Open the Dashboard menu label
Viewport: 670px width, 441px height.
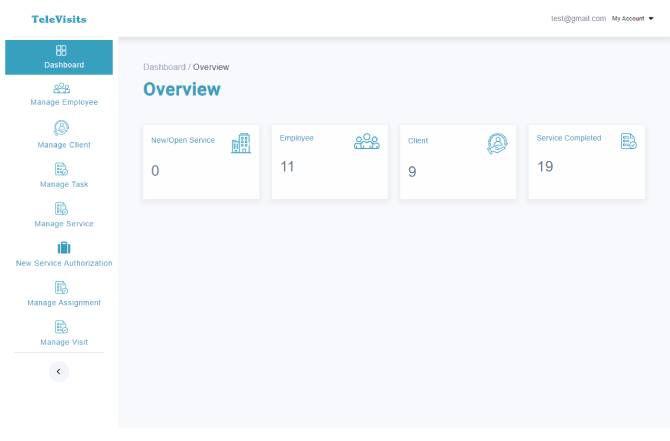pyautogui.click(x=64, y=65)
